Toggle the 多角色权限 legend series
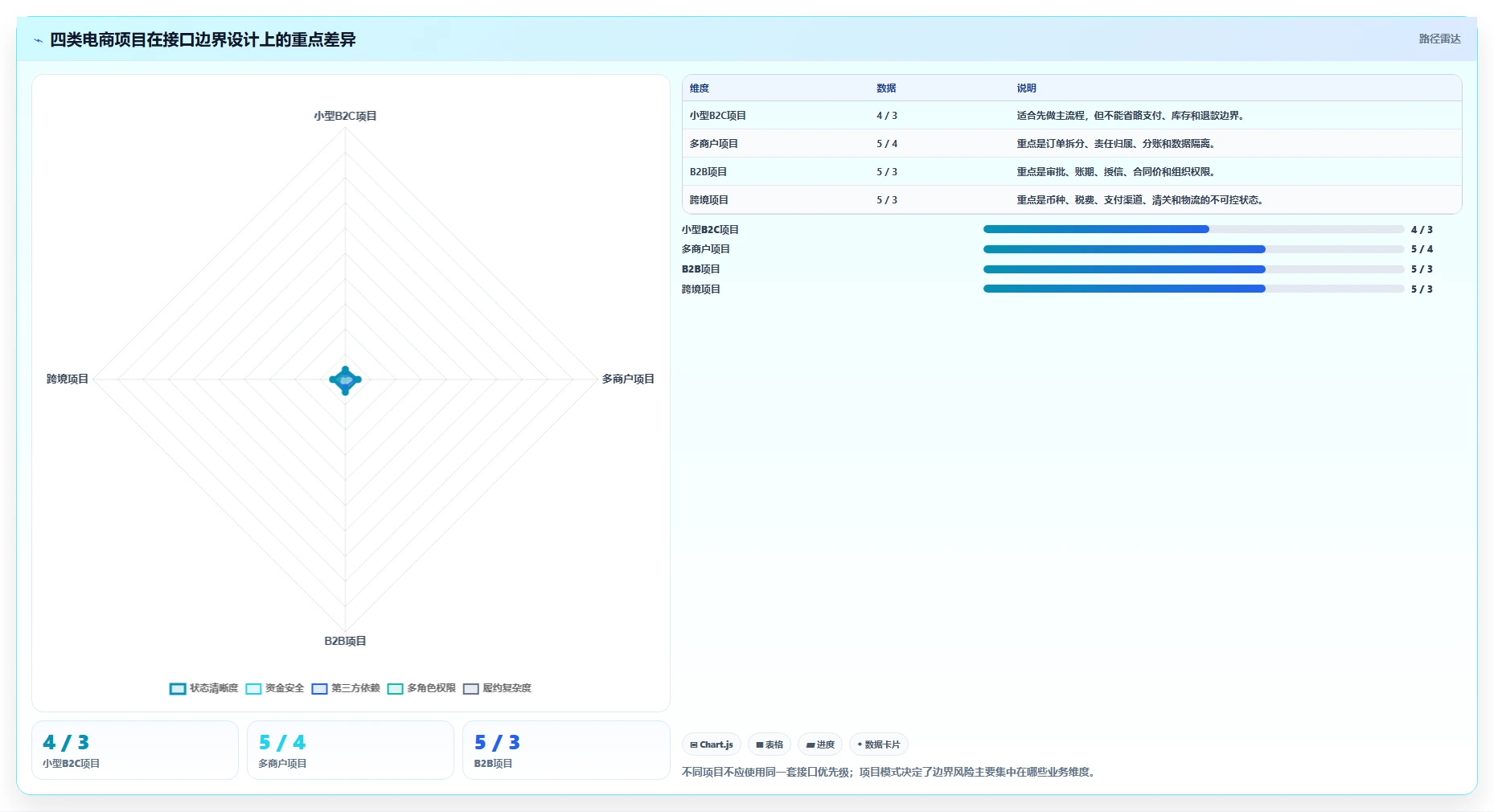The width and height of the screenshot is (1494, 812). (421, 688)
